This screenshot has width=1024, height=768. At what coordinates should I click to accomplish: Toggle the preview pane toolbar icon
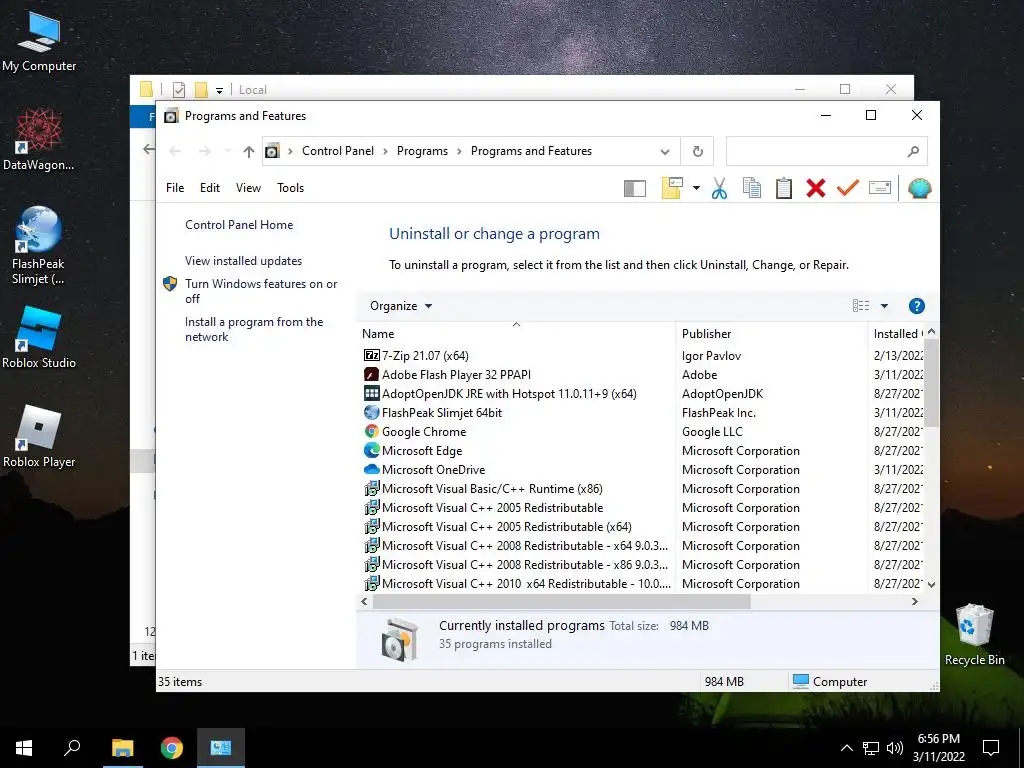(635, 189)
